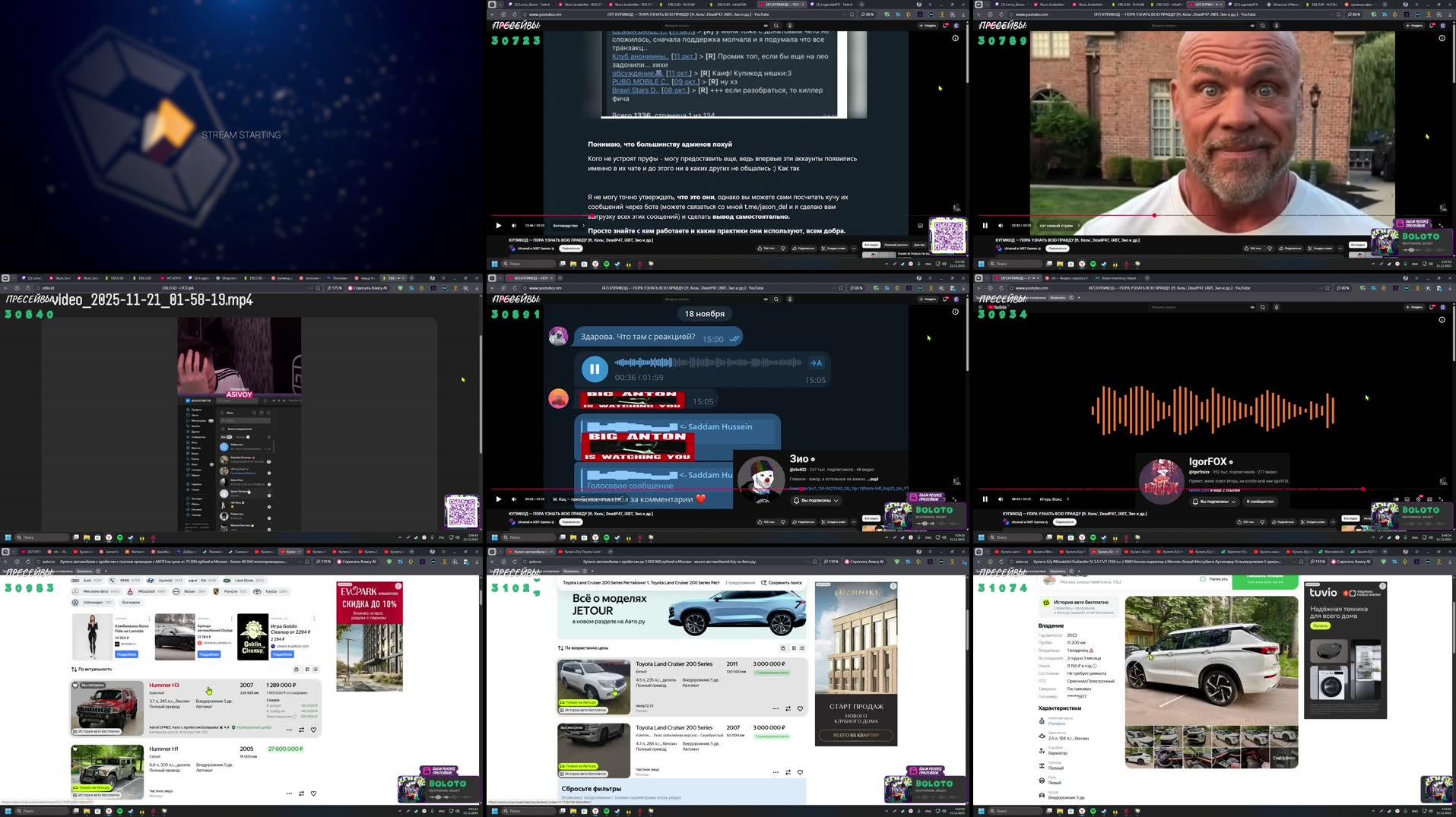Pause the Telegram voice message playback
The height and width of the screenshot is (817, 1456).
click(x=595, y=369)
